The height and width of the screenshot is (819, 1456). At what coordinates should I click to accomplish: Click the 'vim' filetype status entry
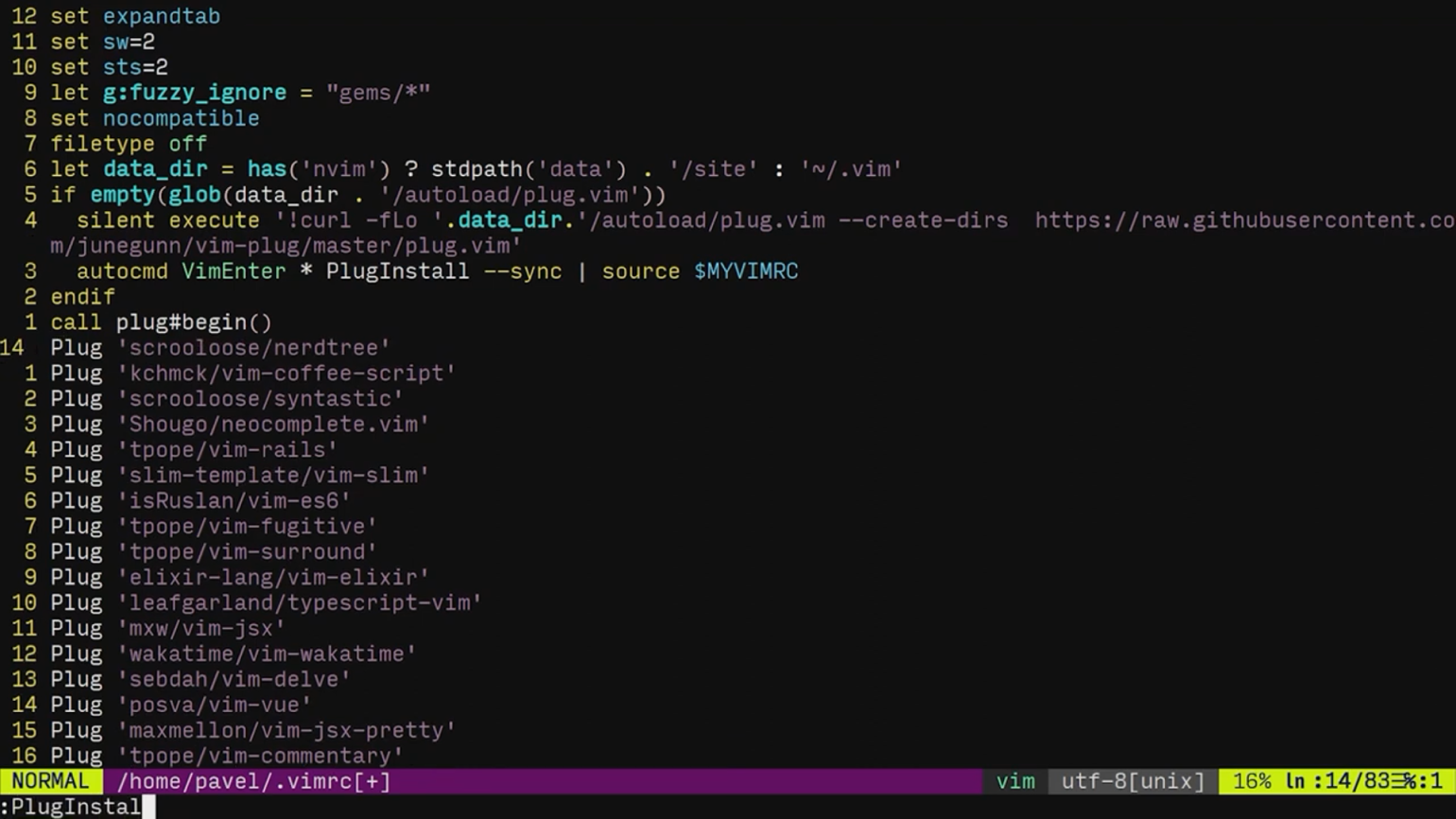[1015, 781]
